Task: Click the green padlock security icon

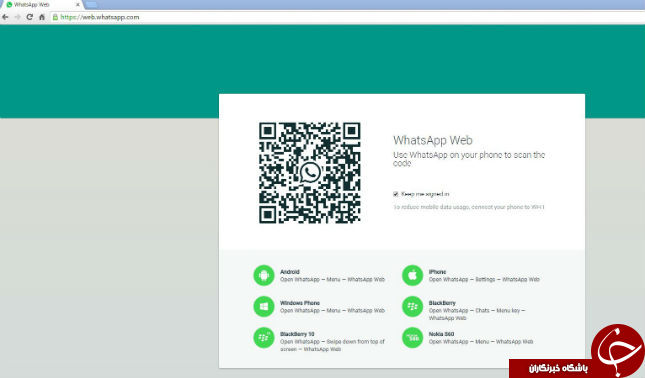Action: (55, 17)
